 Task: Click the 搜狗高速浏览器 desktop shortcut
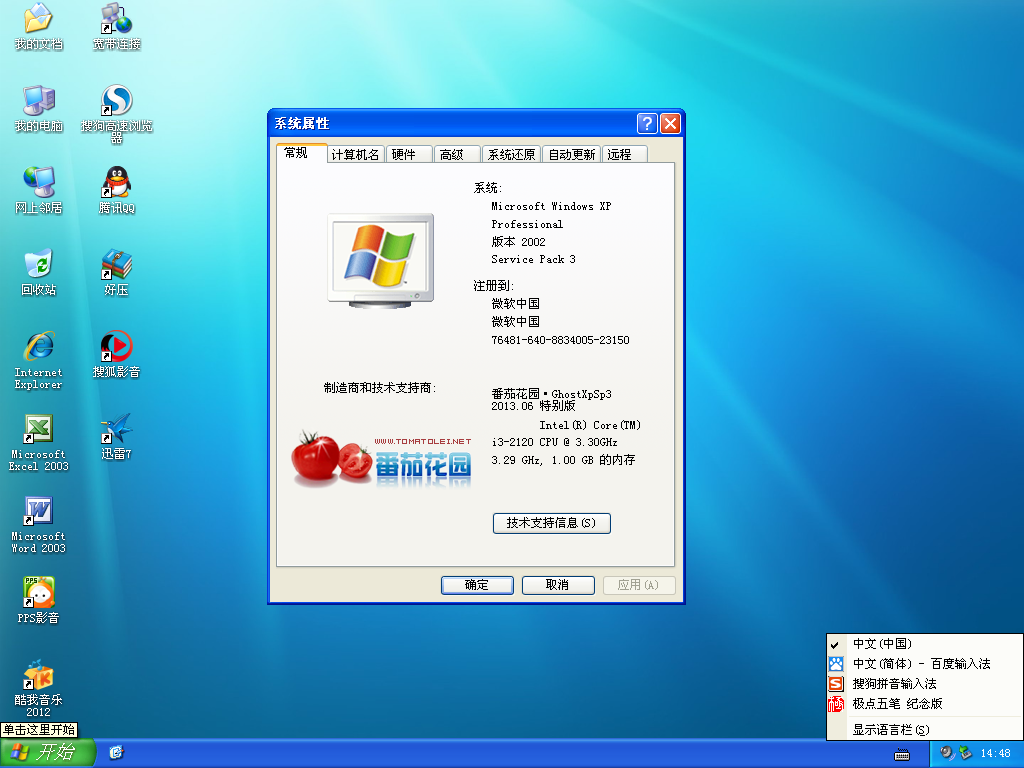(116, 114)
